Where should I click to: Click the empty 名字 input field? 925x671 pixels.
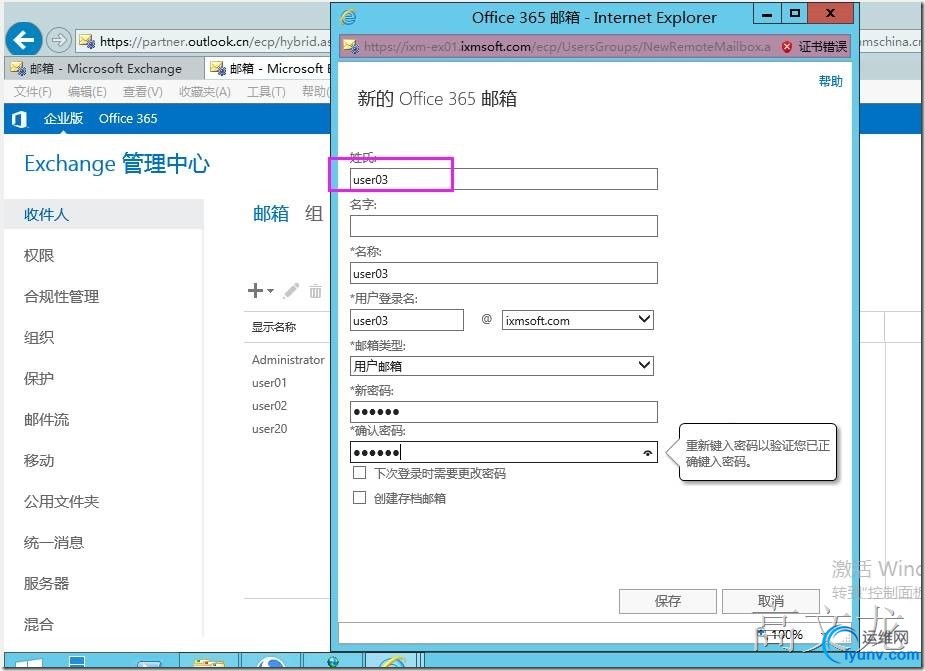pos(504,226)
